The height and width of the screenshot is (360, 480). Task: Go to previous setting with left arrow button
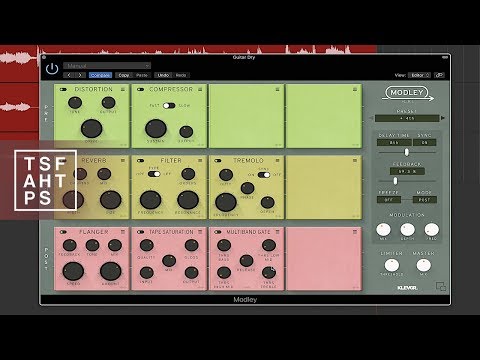[x=69, y=75]
